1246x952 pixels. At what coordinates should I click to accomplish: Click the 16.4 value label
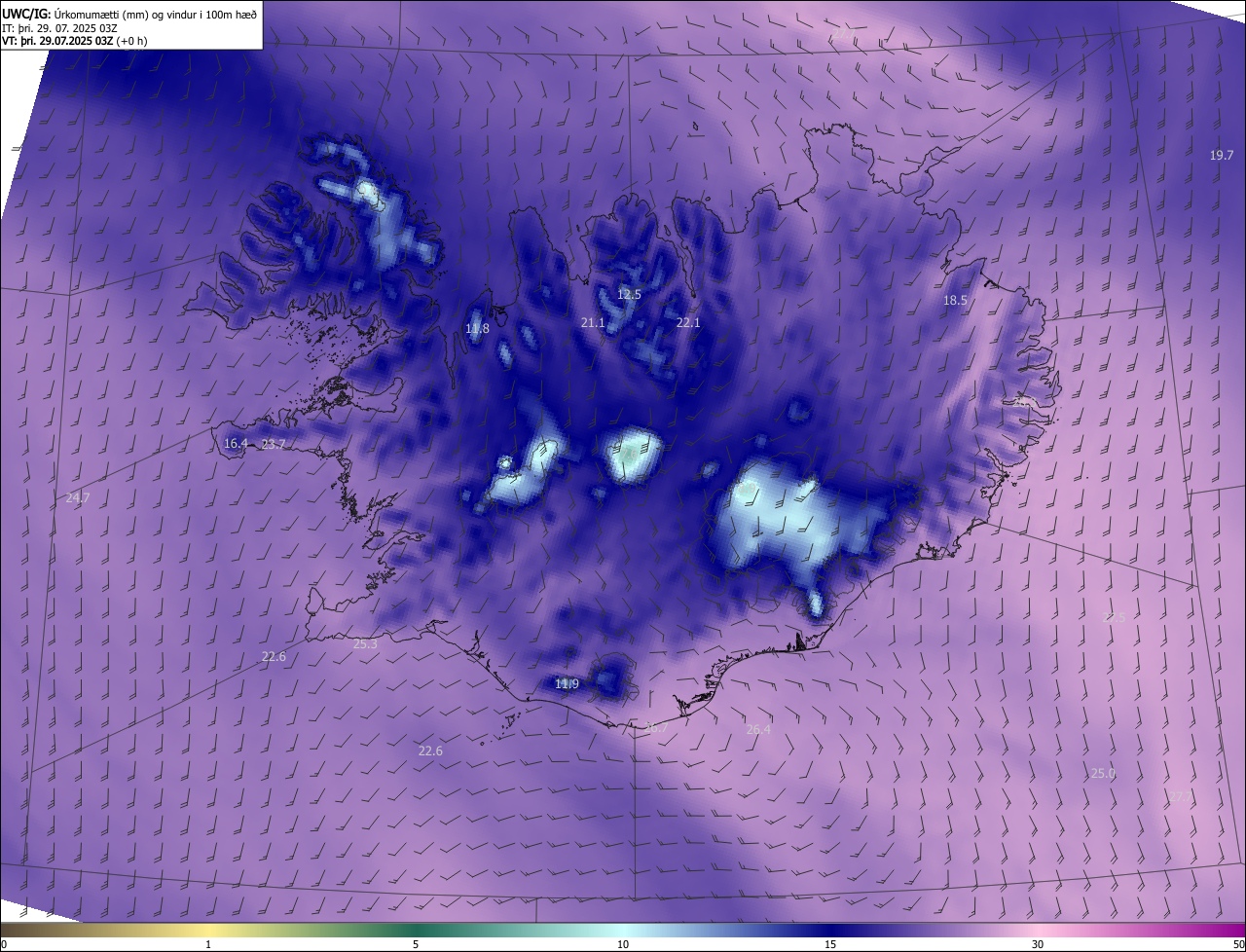[x=236, y=444]
